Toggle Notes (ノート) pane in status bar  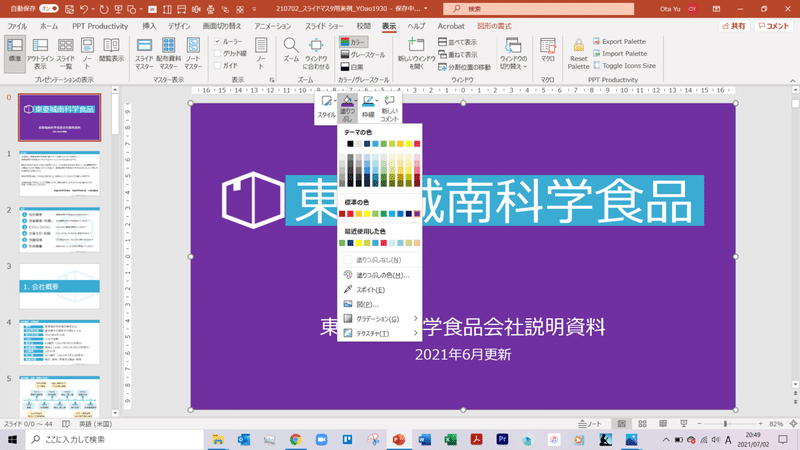590,424
